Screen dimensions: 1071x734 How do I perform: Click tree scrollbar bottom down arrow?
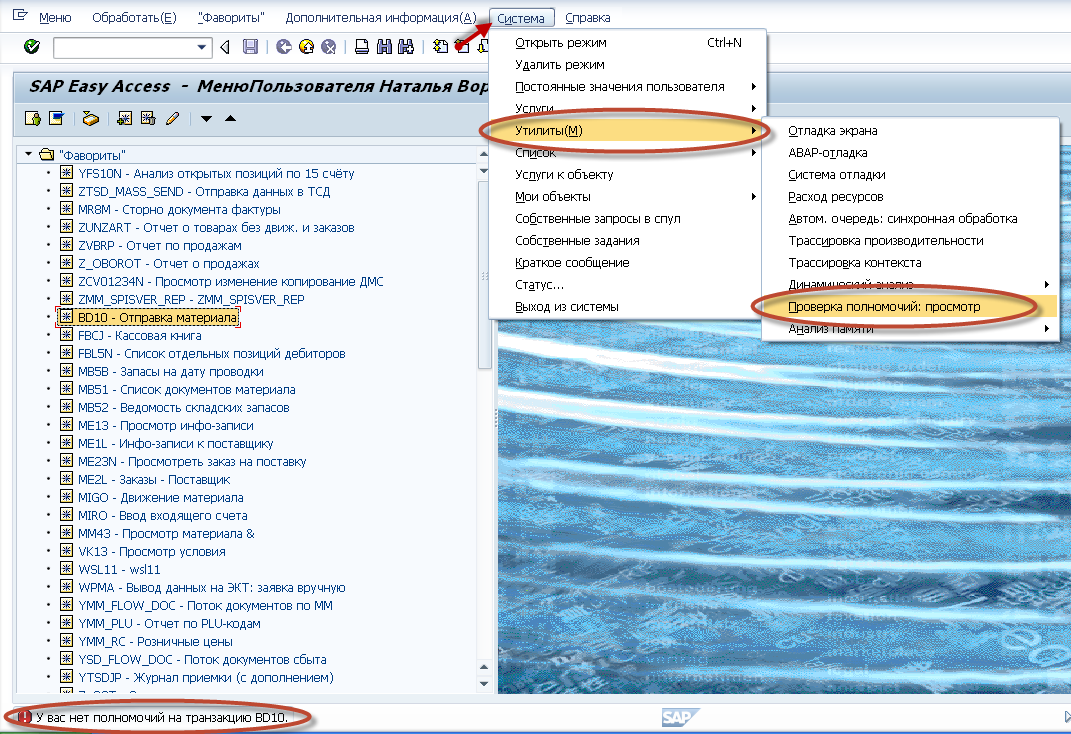point(484,683)
